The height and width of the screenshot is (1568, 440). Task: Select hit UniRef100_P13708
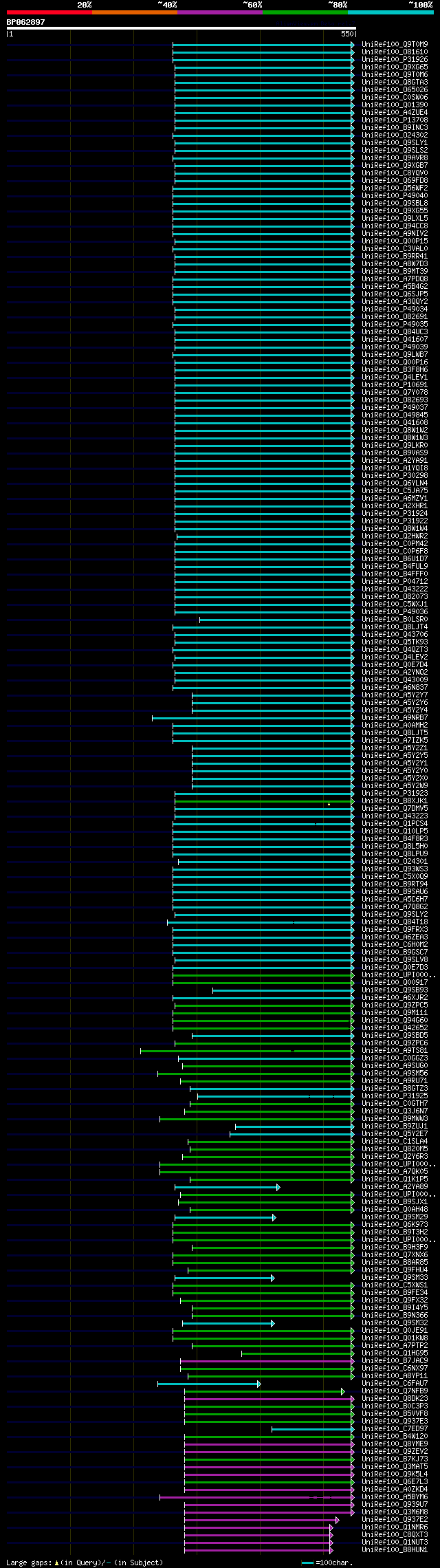[x=395, y=120]
